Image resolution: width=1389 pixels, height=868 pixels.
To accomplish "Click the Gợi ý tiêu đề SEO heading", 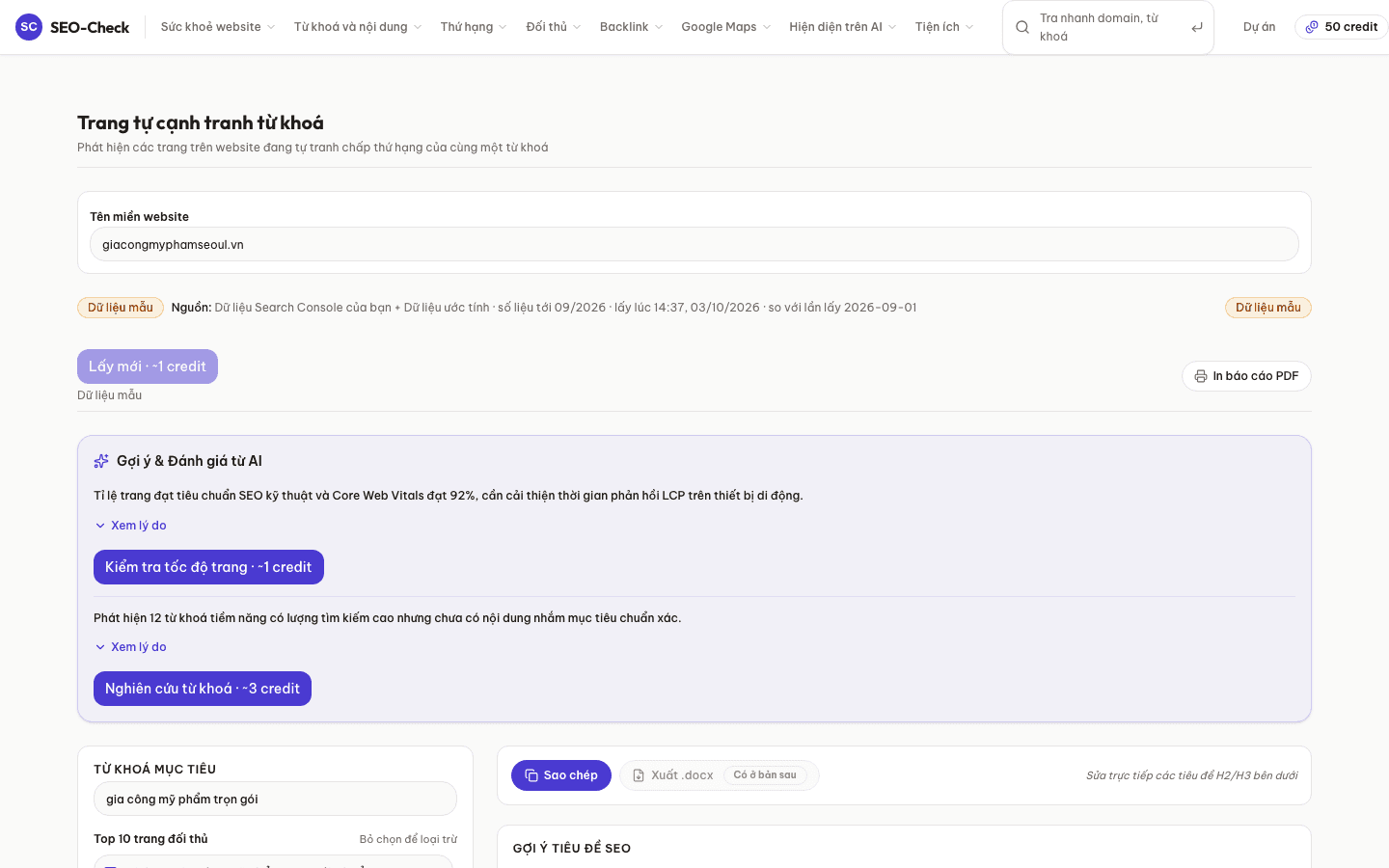I will pyautogui.click(x=572, y=849).
